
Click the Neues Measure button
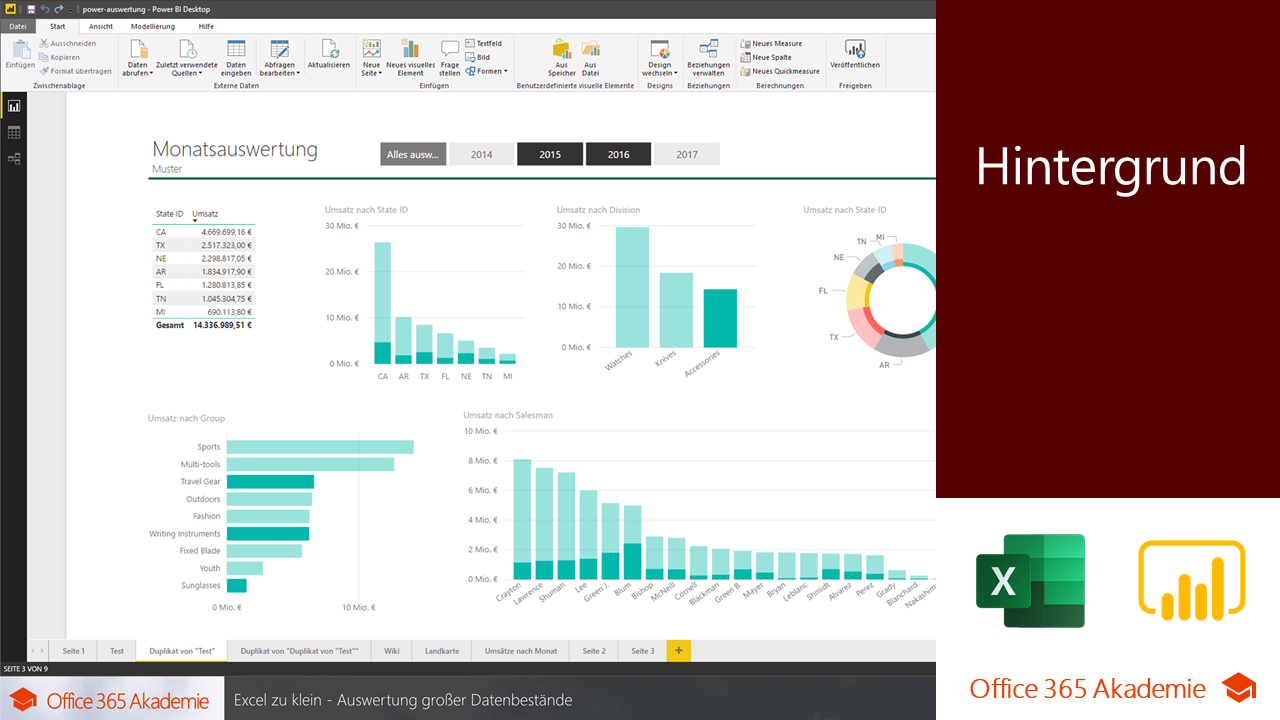[x=771, y=44]
